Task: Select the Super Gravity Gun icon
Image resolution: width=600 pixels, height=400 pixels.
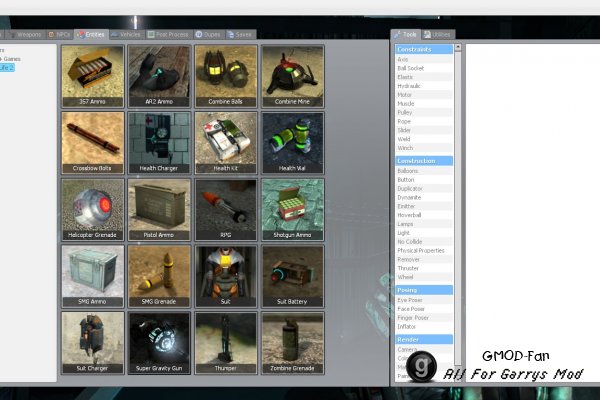Action: (159, 343)
